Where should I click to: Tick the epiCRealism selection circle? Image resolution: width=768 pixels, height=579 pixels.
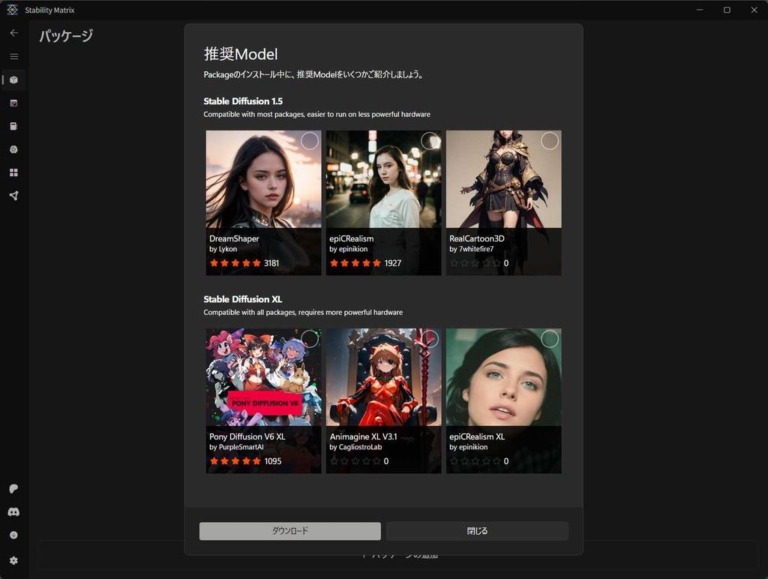coord(429,141)
